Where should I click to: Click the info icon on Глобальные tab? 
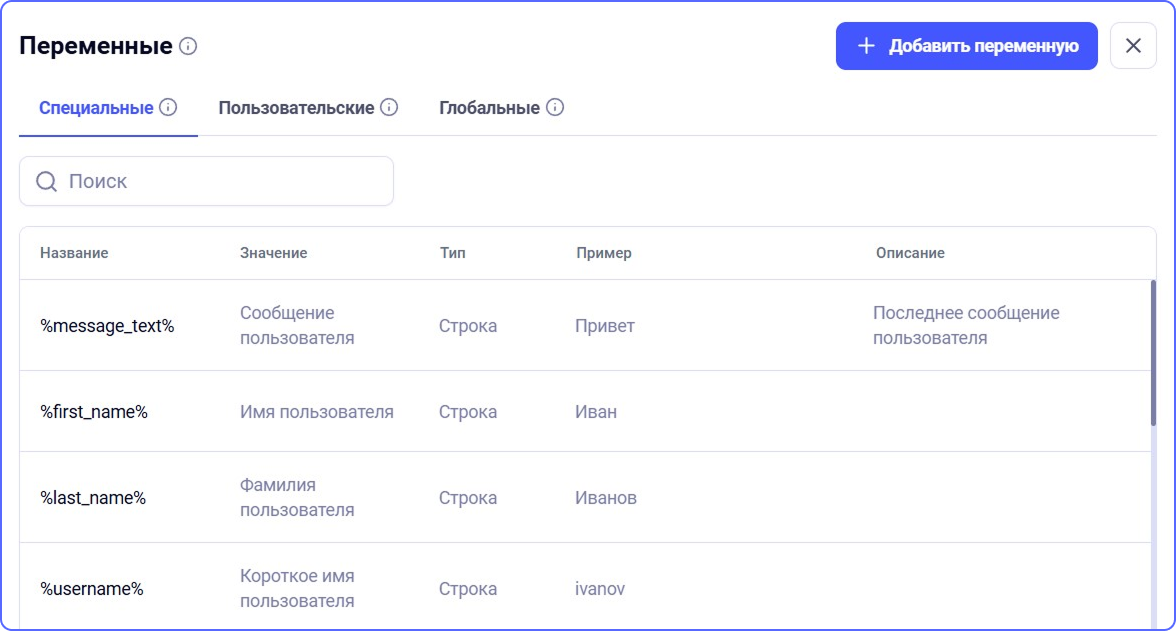(552, 106)
